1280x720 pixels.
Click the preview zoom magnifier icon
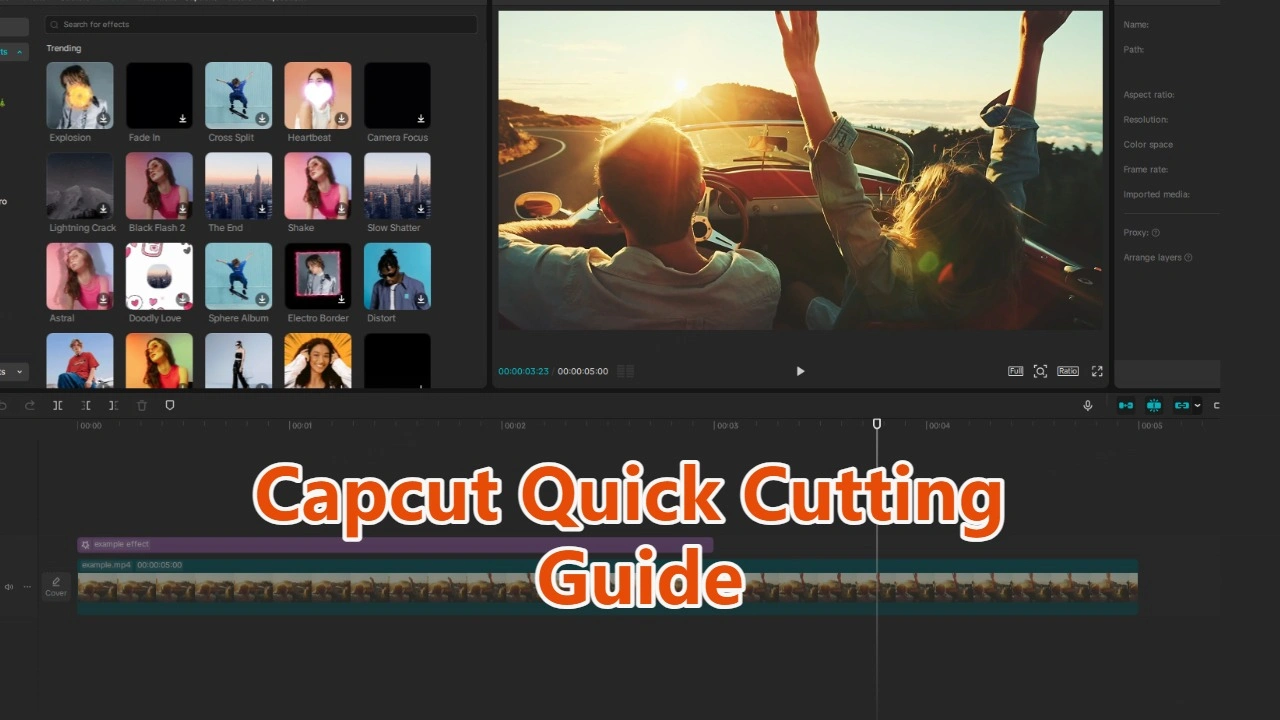(1040, 371)
